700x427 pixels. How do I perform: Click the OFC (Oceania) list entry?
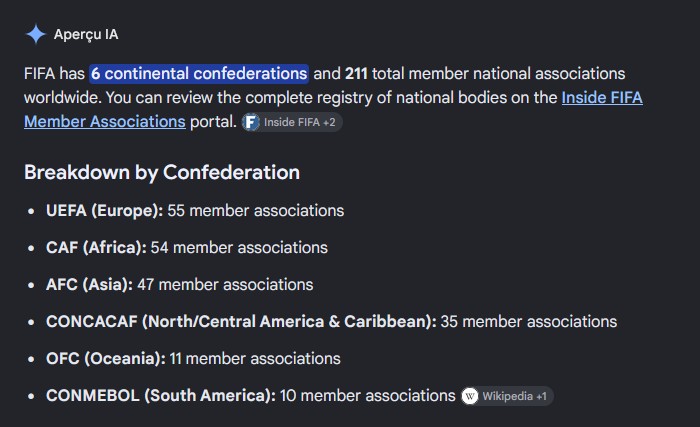point(193,359)
